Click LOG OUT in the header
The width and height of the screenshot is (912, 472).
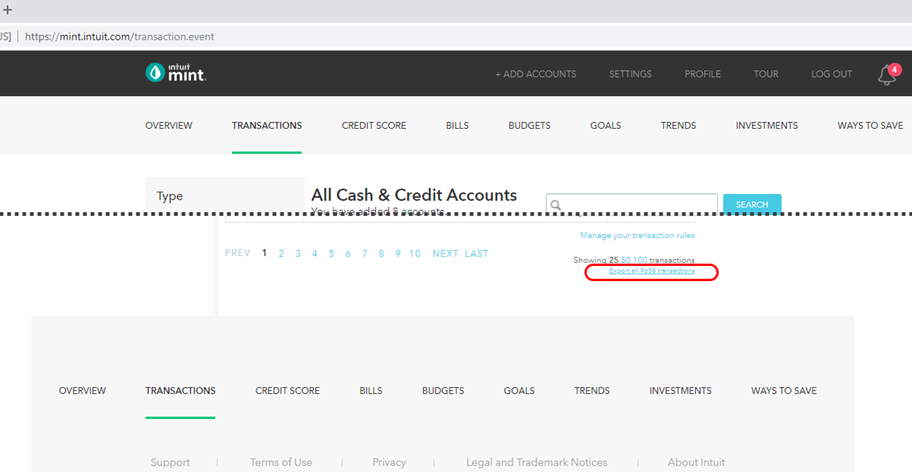[x=831, y=74]
